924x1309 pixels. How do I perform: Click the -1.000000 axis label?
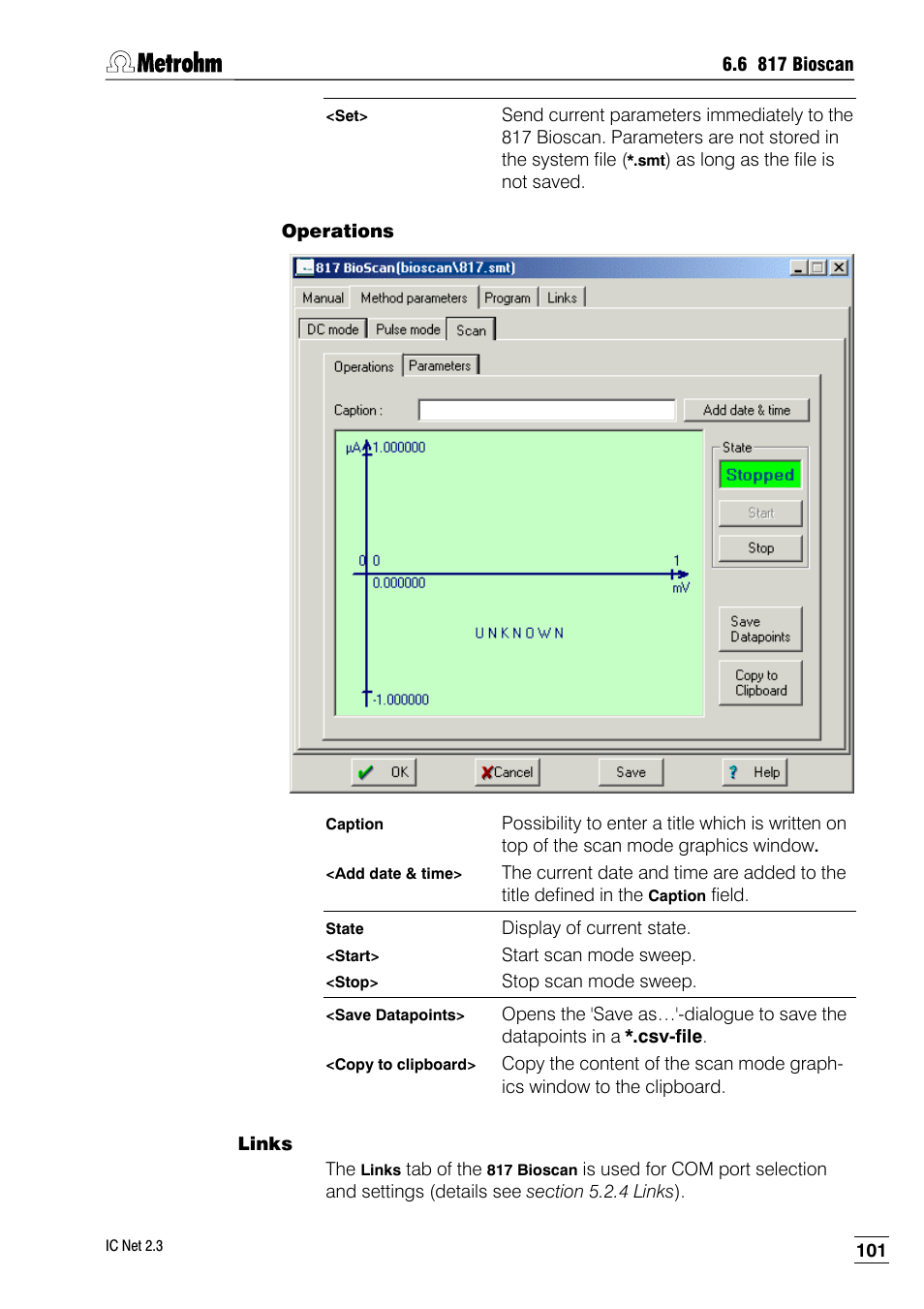coord(401,700)
